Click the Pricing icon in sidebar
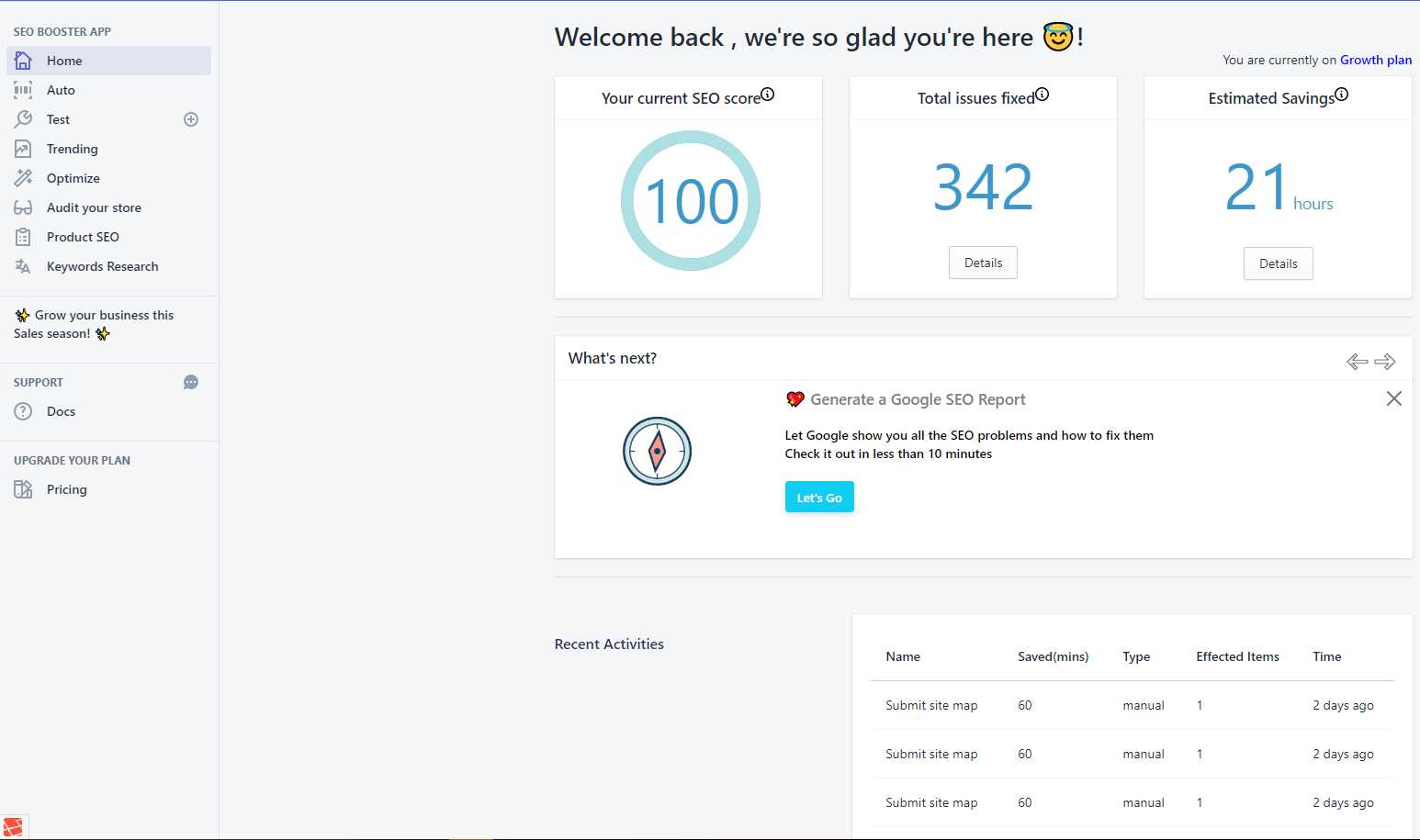1420x840 pixels. 23,489
